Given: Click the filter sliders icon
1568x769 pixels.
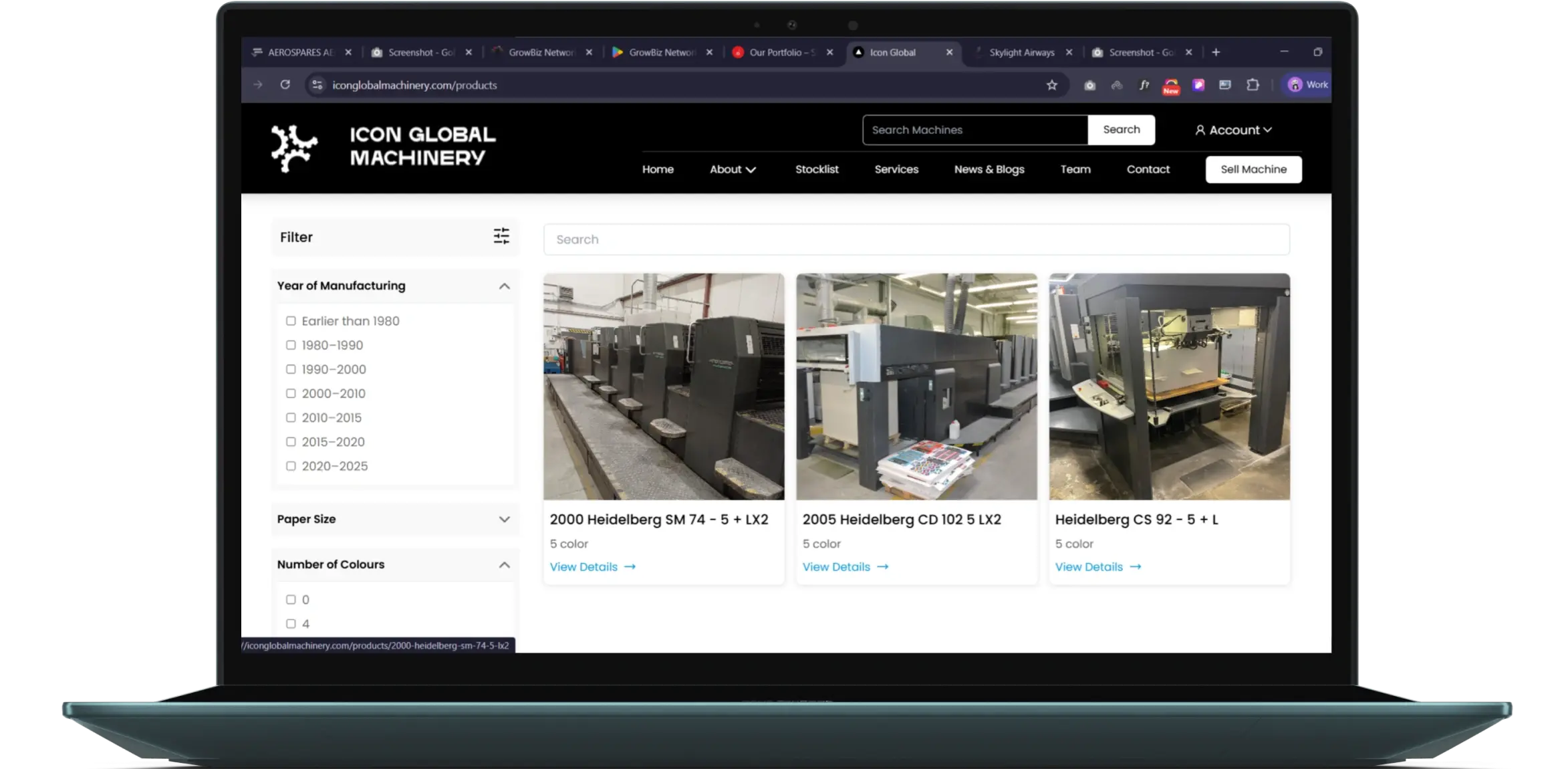Looking at the screenshot, I should point(501,236).
